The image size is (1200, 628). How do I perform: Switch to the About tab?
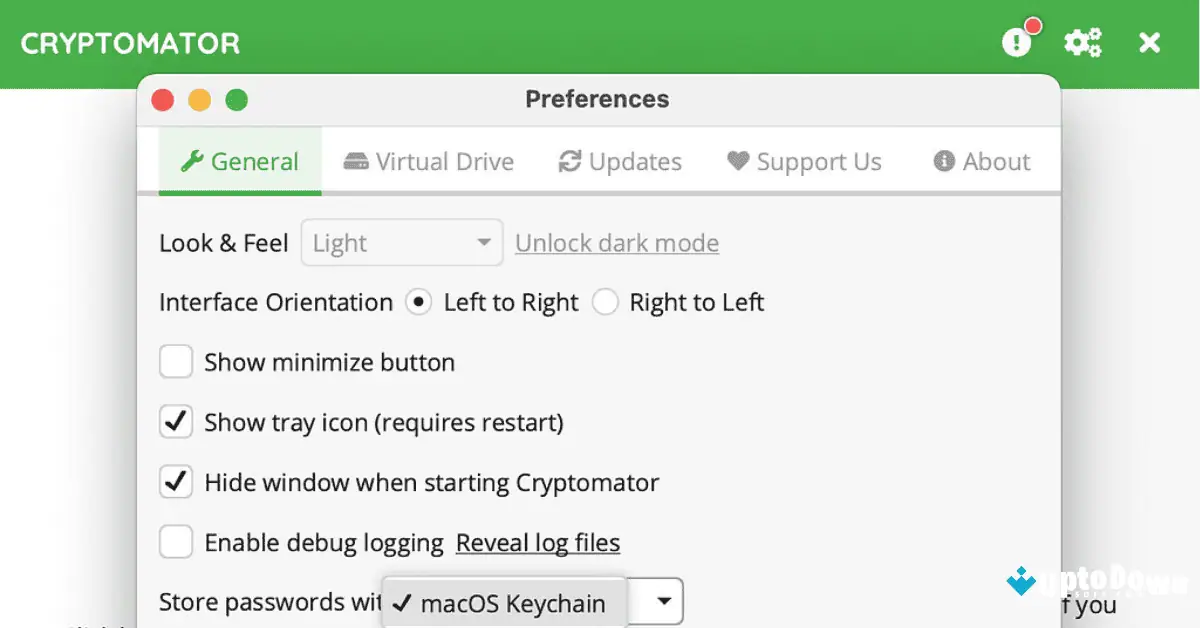(981, 161)
